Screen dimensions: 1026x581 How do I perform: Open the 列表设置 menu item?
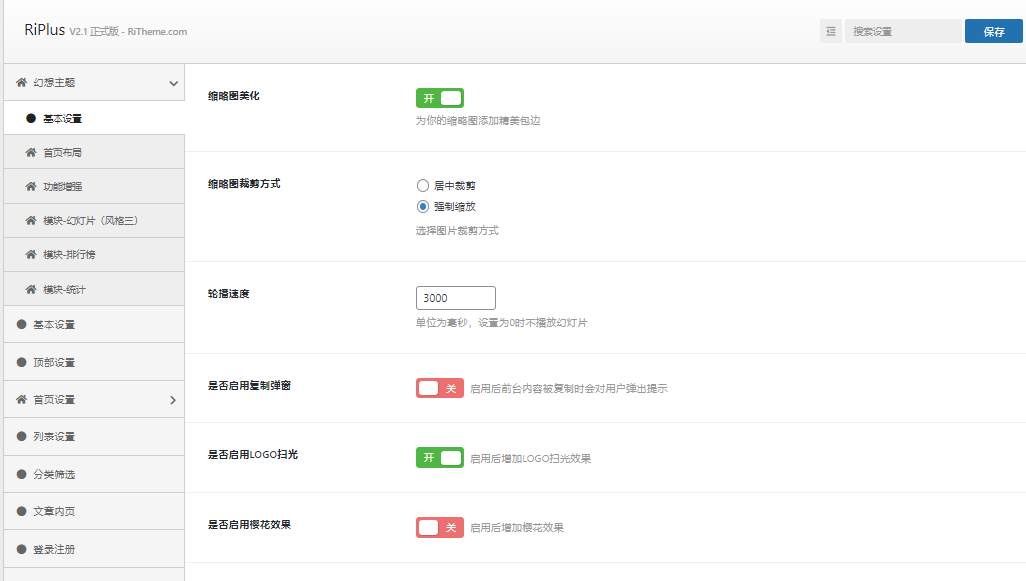[x=54, y=437]
